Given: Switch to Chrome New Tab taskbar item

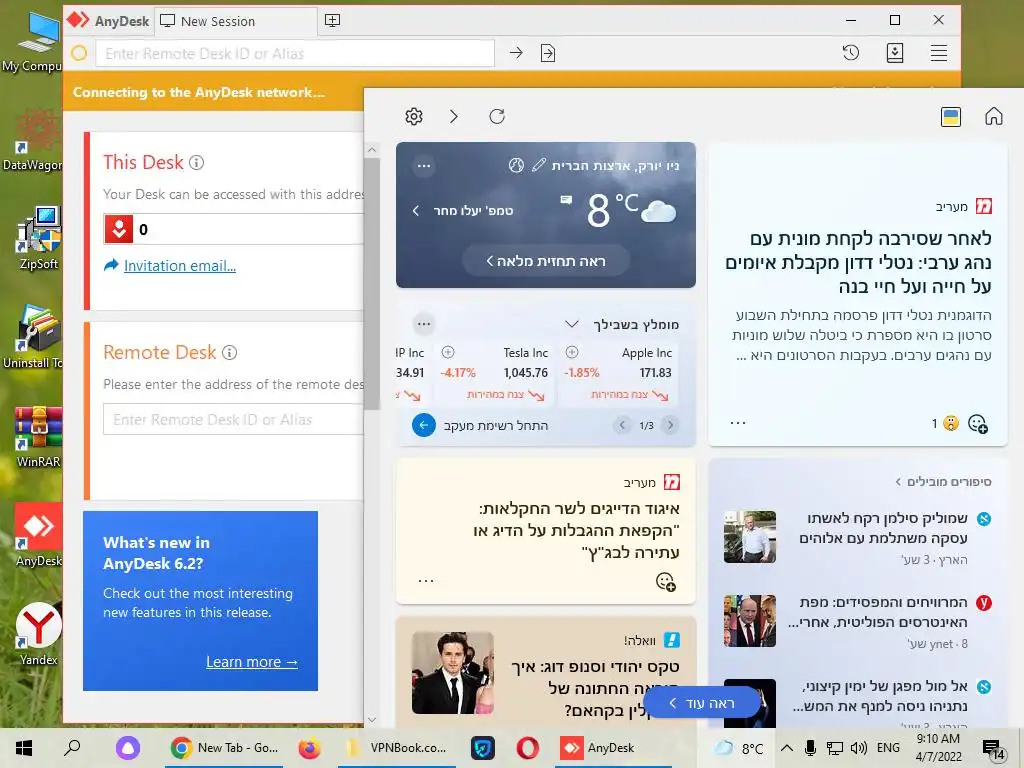Looking at the screenshot, I should pos(224,748).
